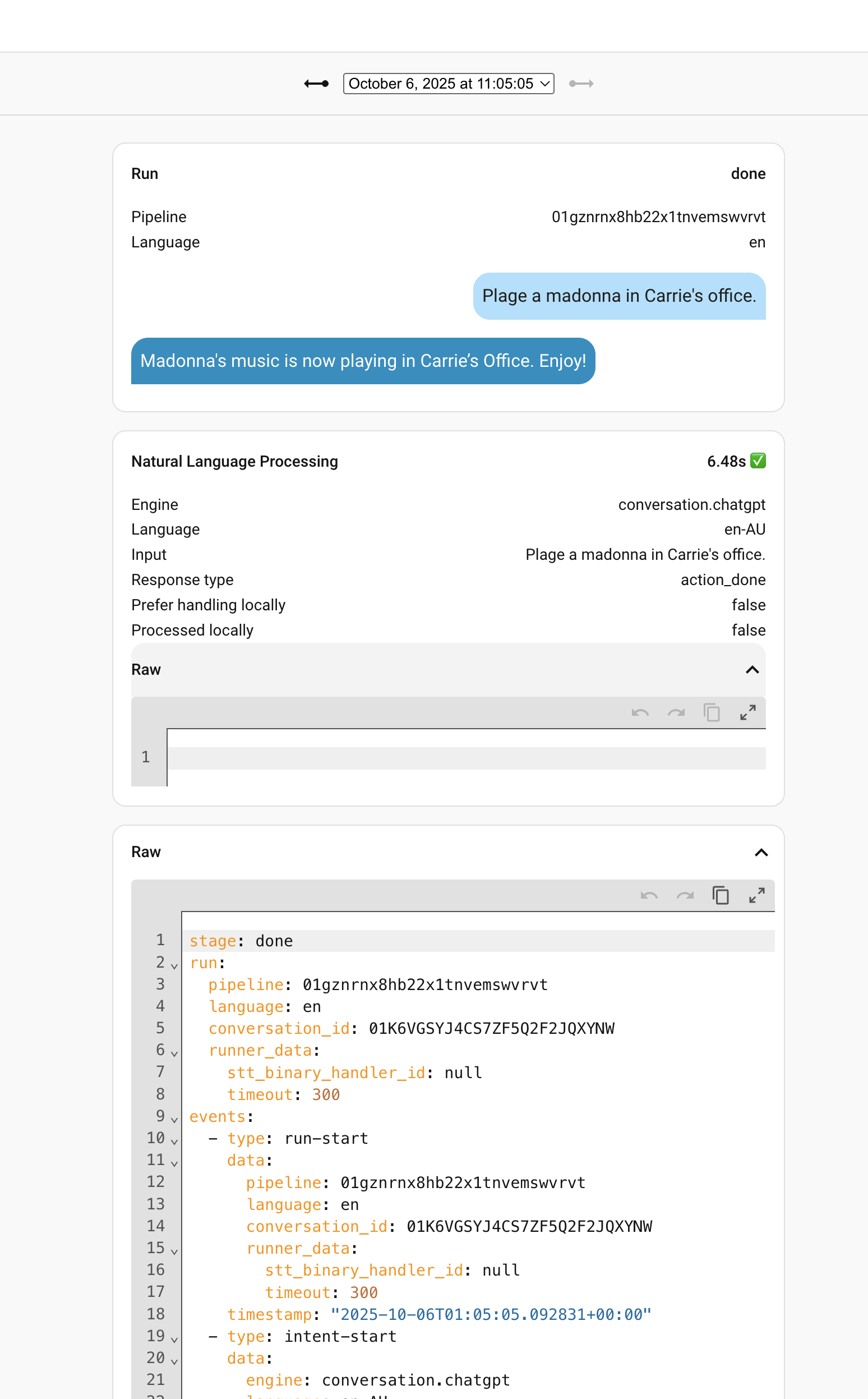
Task: Click the 'Madonna's music is now playing' response
Action: point(363,361)
